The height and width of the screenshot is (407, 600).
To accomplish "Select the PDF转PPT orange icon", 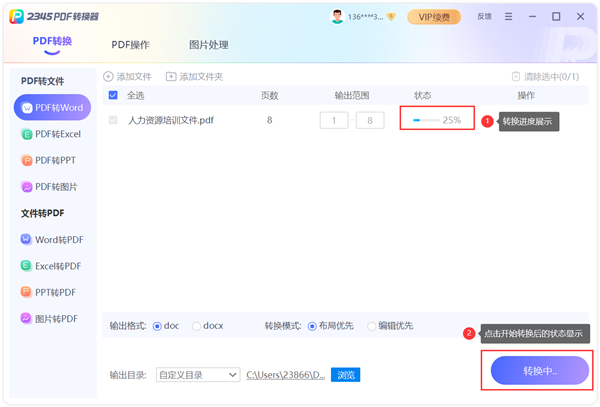I will (26, 160).
